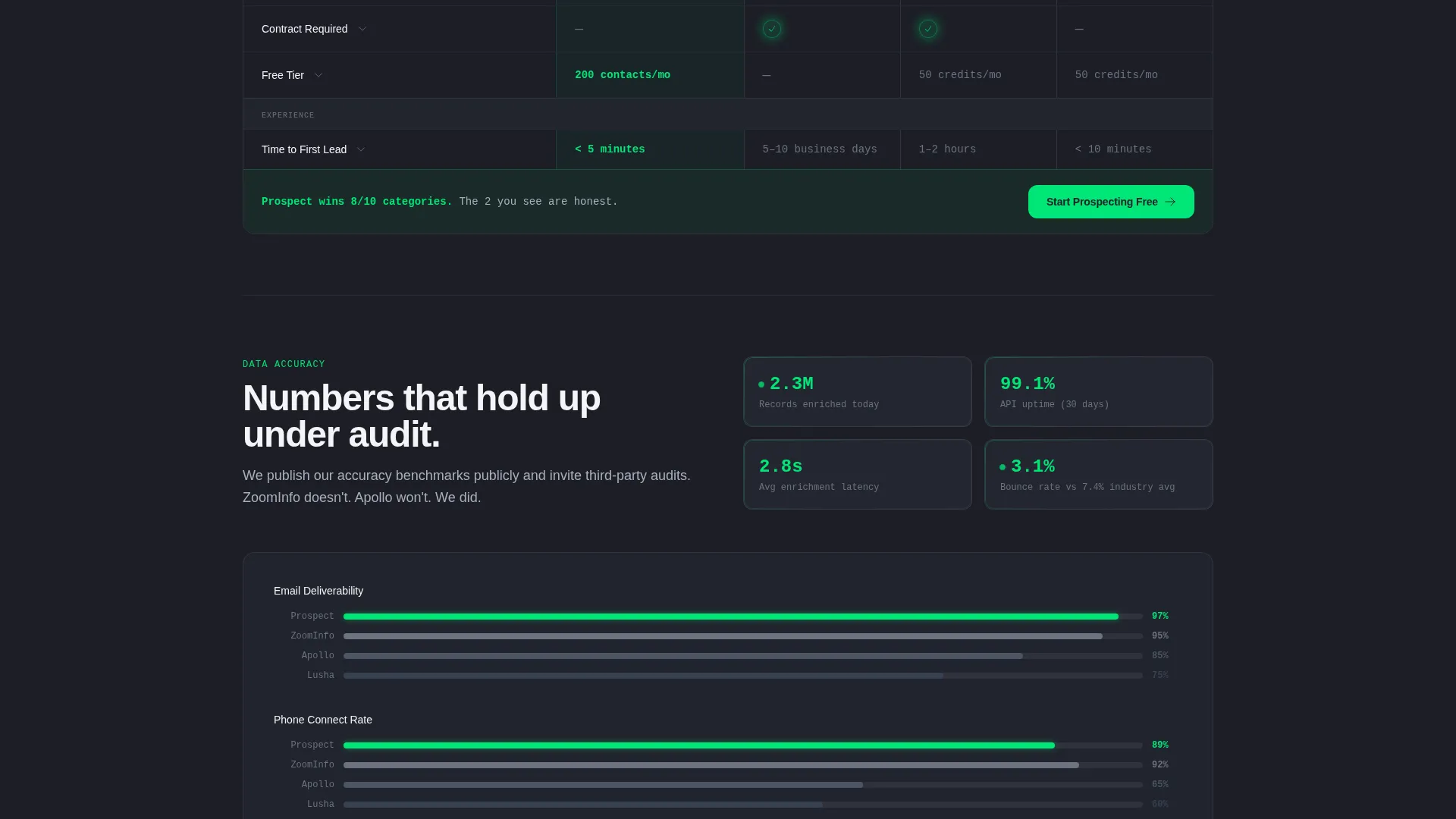Click the '5–10 business days' cell
The height and width of the screenshot is (819, 1456).
click(x=822, y=149)
